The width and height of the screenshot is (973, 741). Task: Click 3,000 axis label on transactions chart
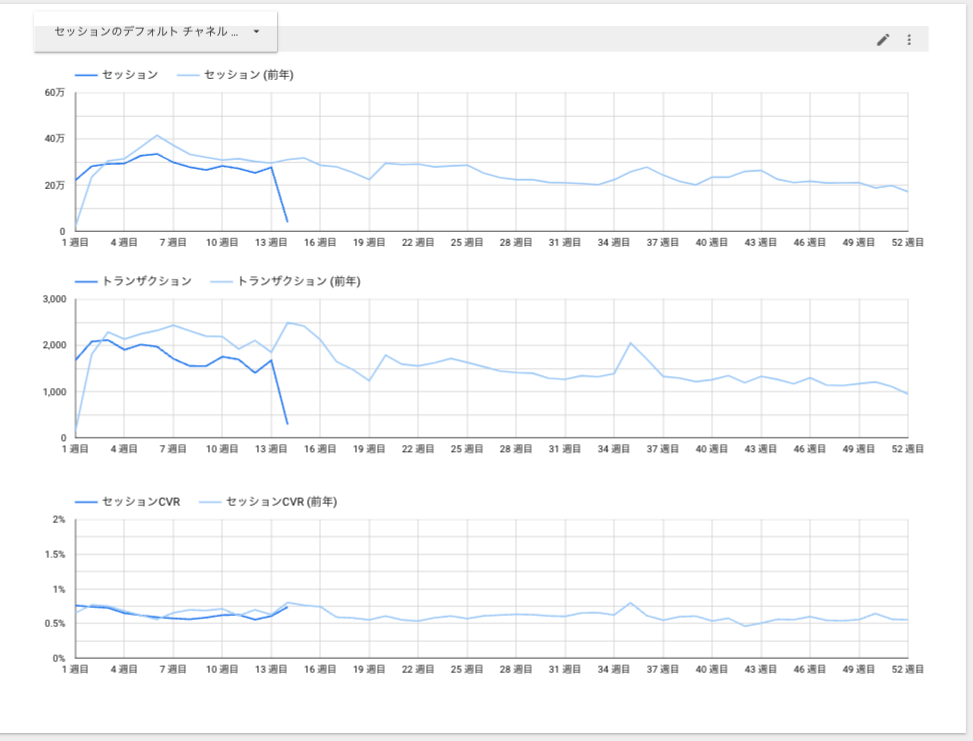tap(55, 299)
